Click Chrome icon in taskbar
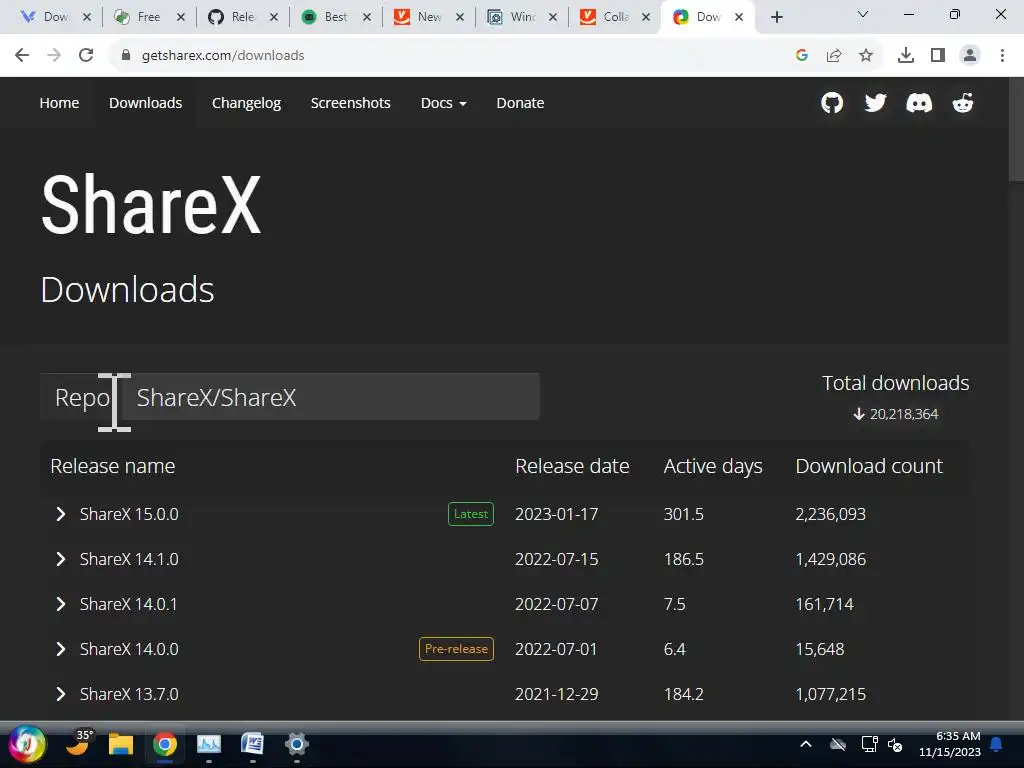Viewport: 1024px width, 768px height. [x=165, y=744]
